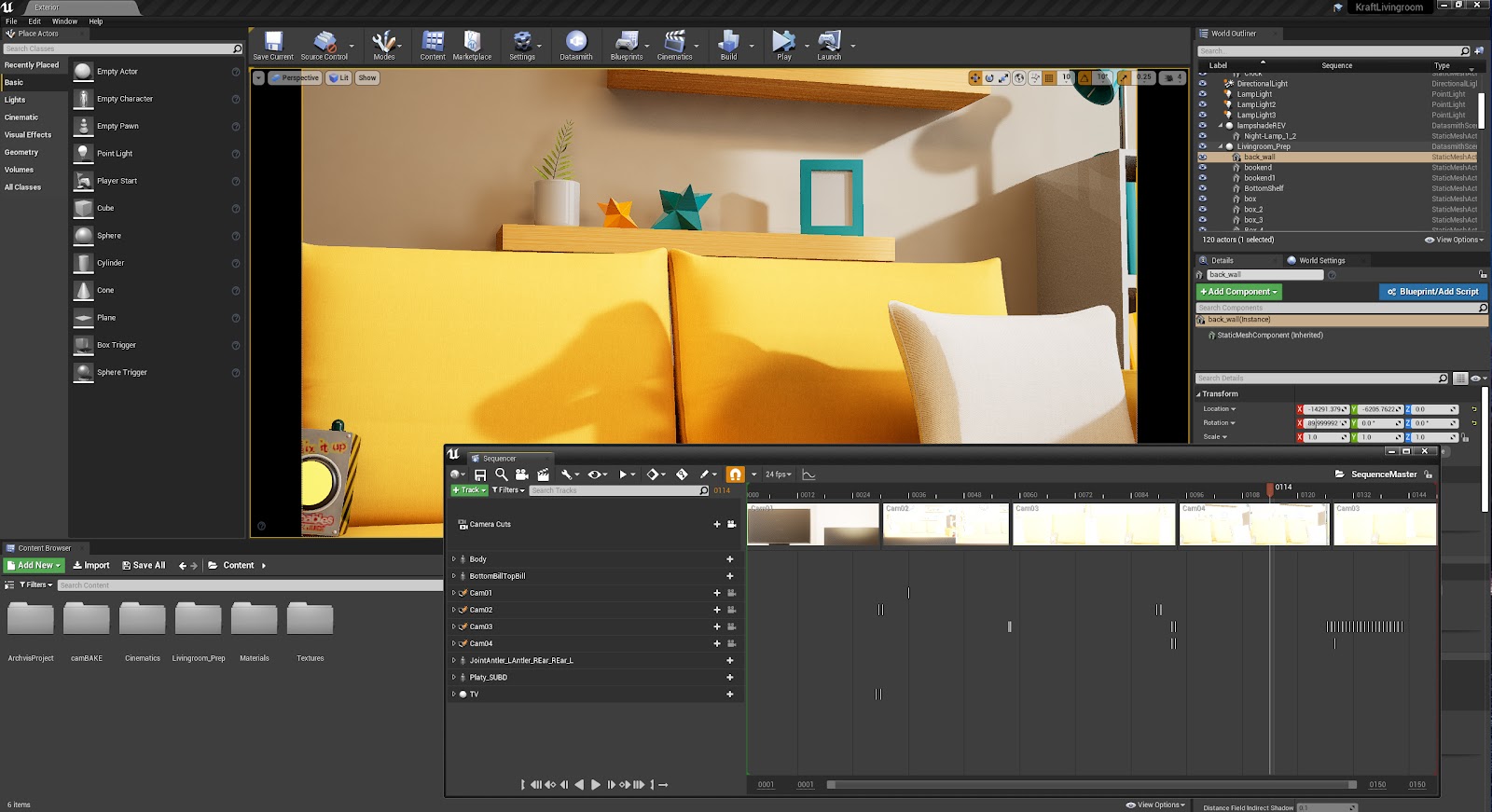The height and width of the screenshot is (812, 1492).
Task: Click the Sequencer render movie clapboard icon
Action: [543, 475]
